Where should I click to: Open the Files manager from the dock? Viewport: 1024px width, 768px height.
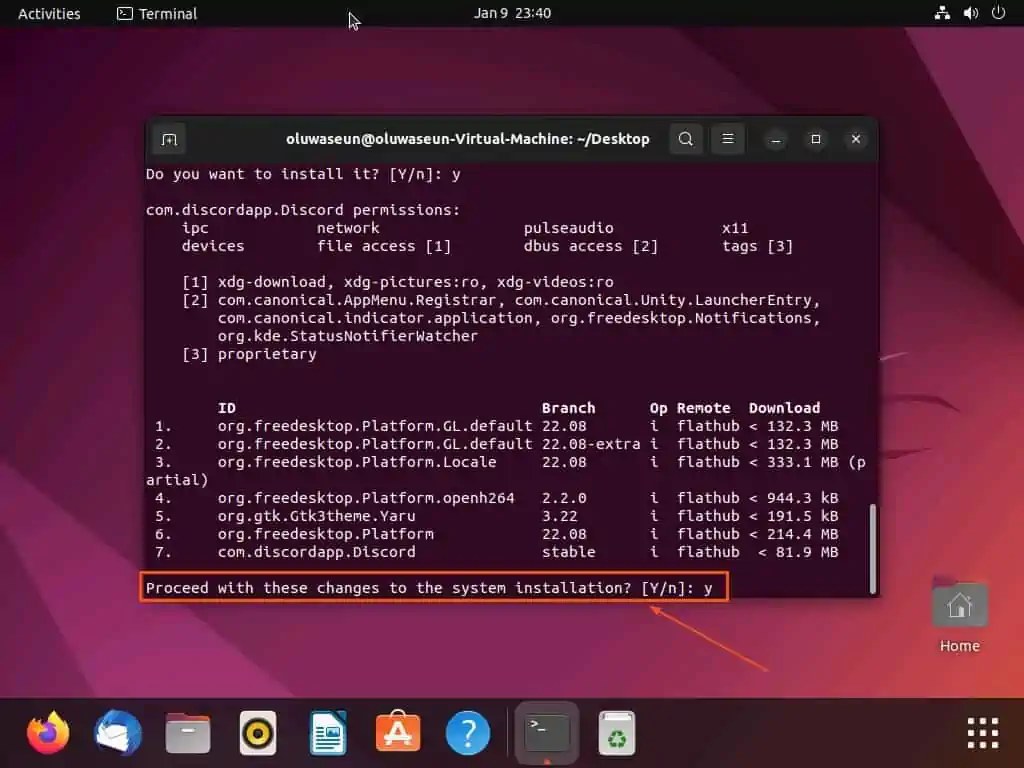[x=188, y=733]
